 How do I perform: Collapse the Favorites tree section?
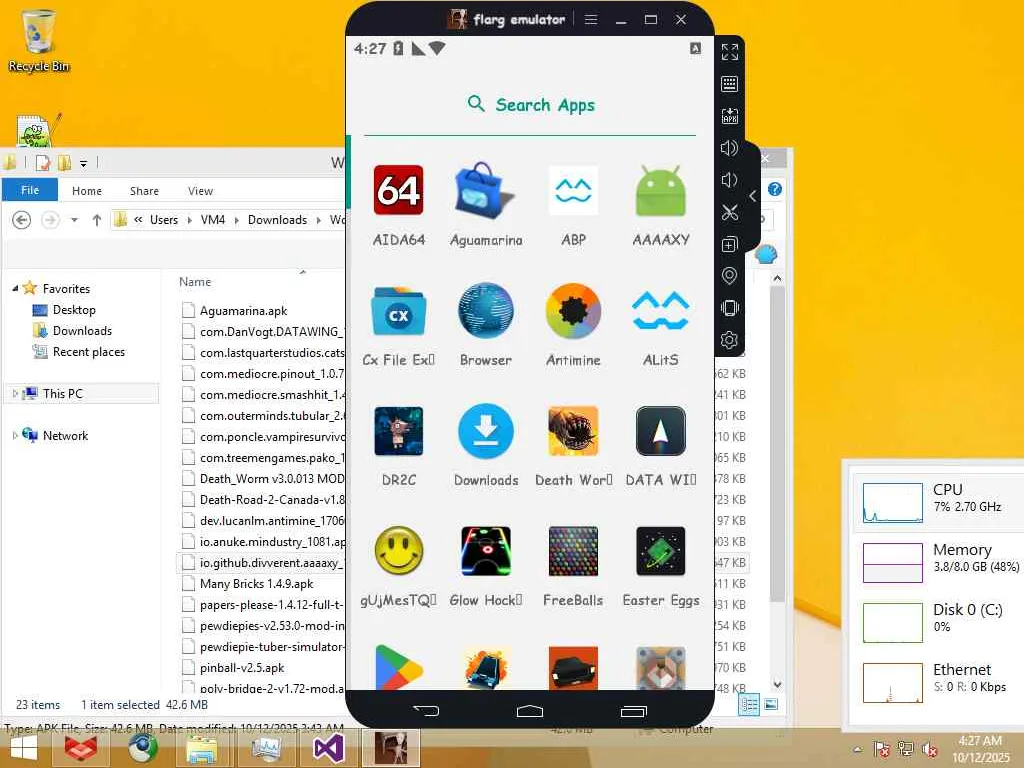[x=15, y=288]
